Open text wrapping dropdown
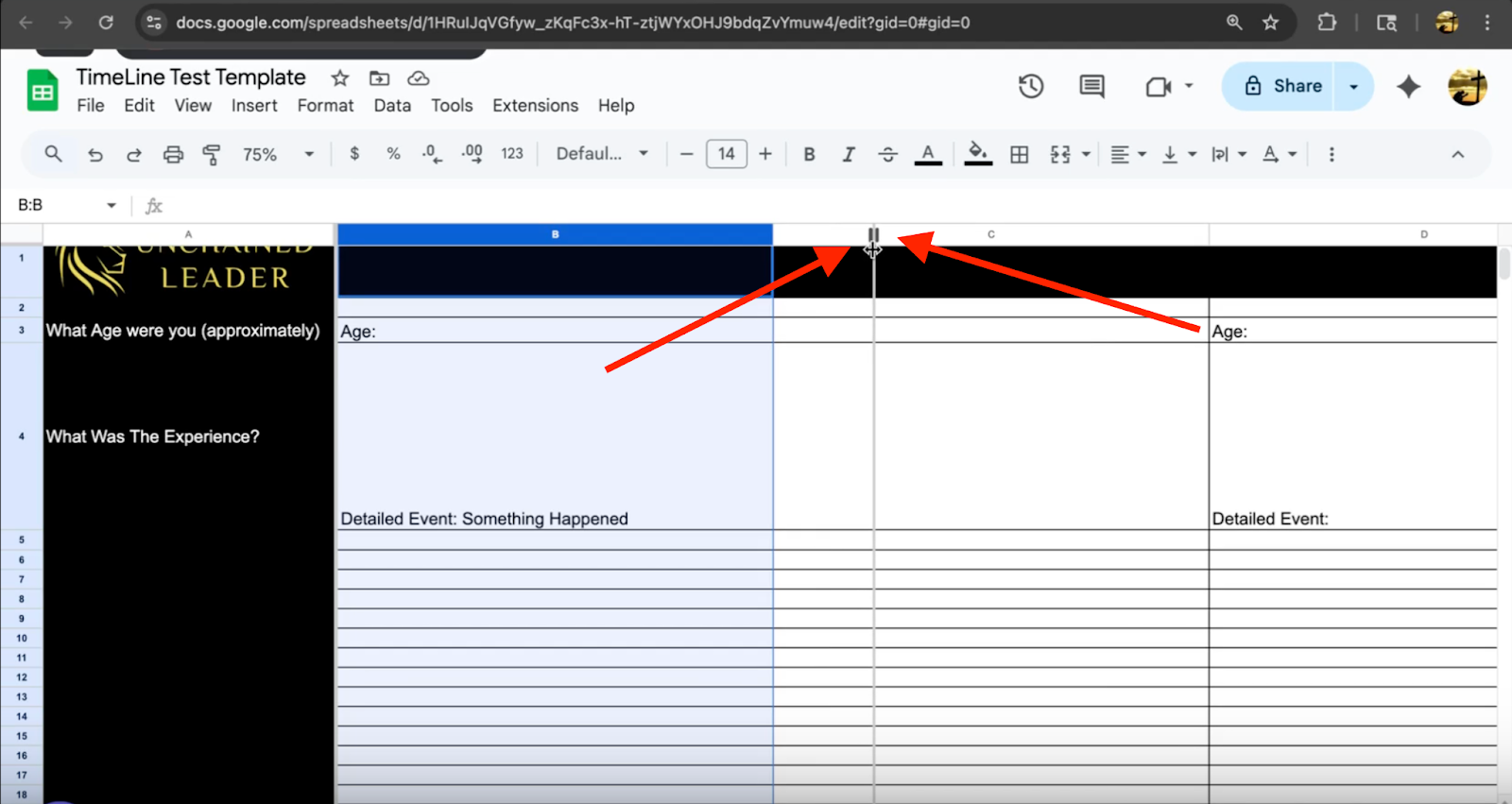This screenshot has height=804, width=1512. pos(1229,154)
